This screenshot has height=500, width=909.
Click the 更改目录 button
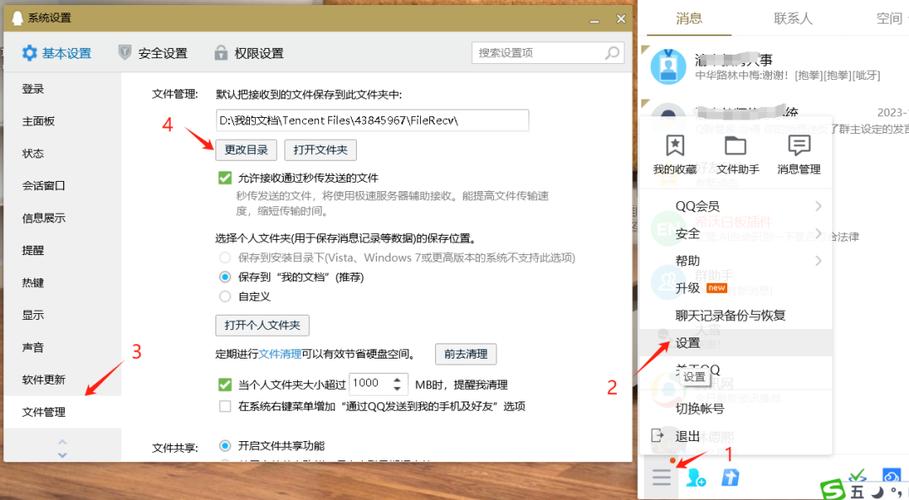tap(246, 150)
